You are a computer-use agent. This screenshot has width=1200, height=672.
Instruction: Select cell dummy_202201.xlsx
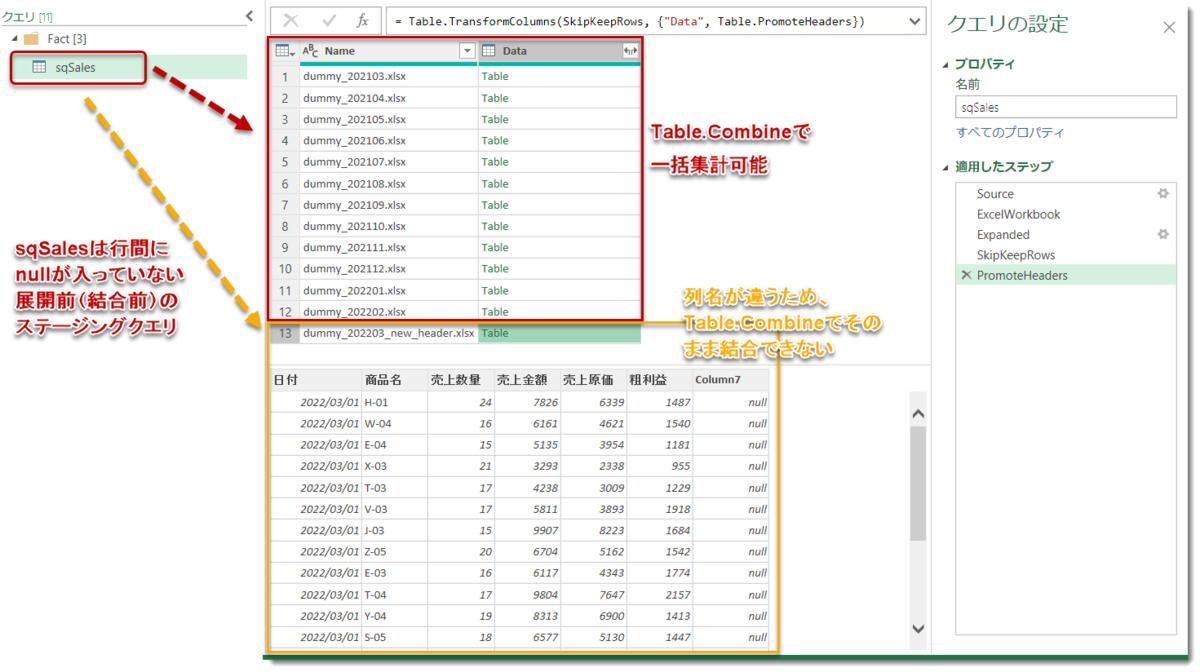point(388,290)
